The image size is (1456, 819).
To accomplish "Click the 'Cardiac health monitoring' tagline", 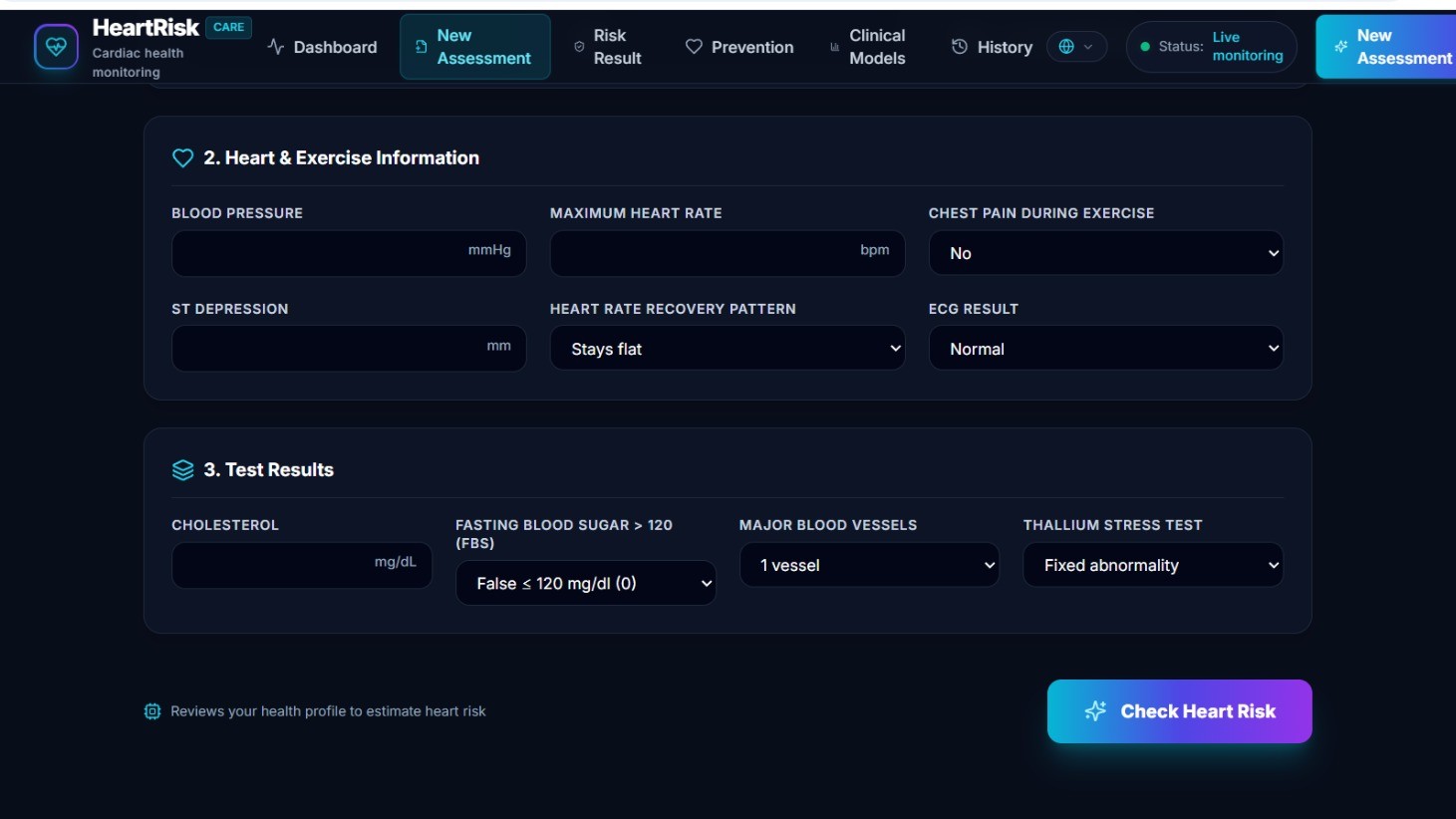I will tap(139, 63).
